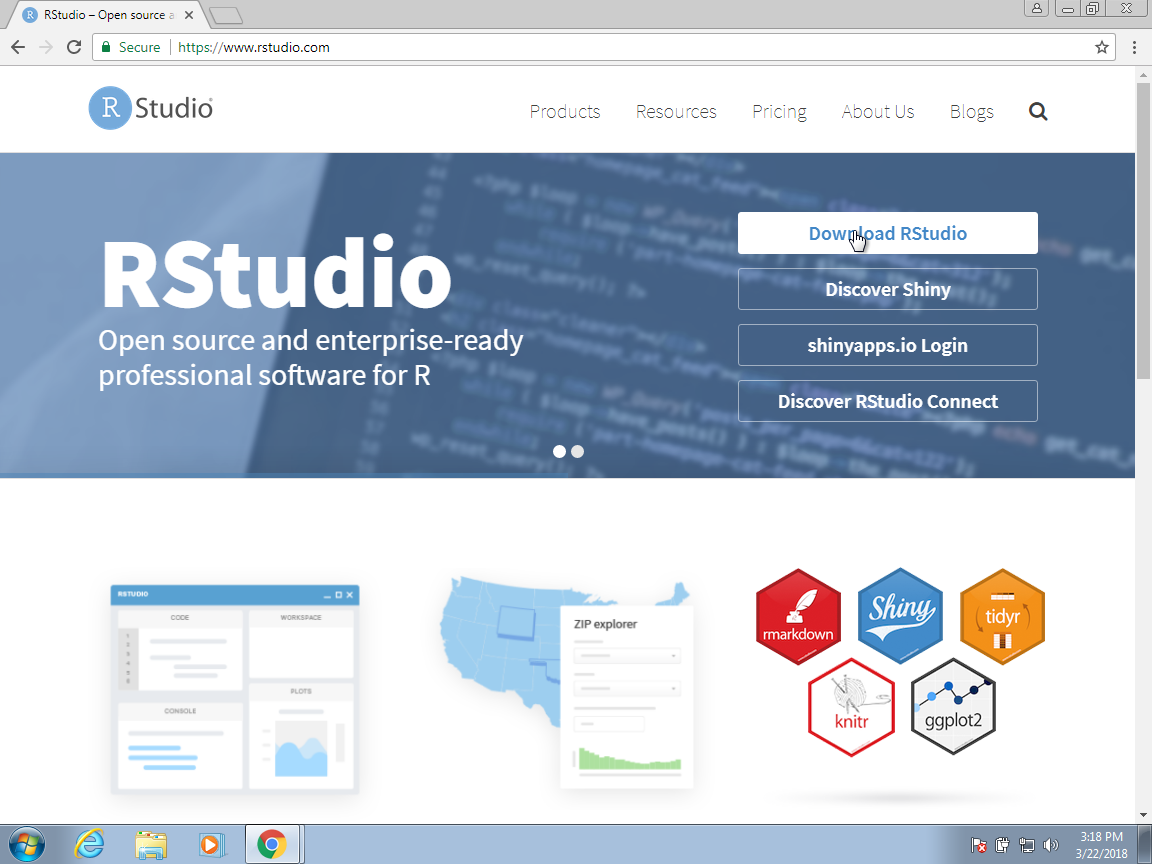
Task: Switch to the second carousel slide dot
Action: pyautogui.click(x=578, y=451)
